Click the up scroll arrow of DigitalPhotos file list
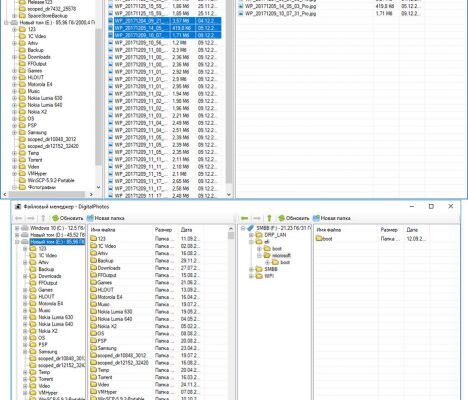 click(x=231, y=229)
